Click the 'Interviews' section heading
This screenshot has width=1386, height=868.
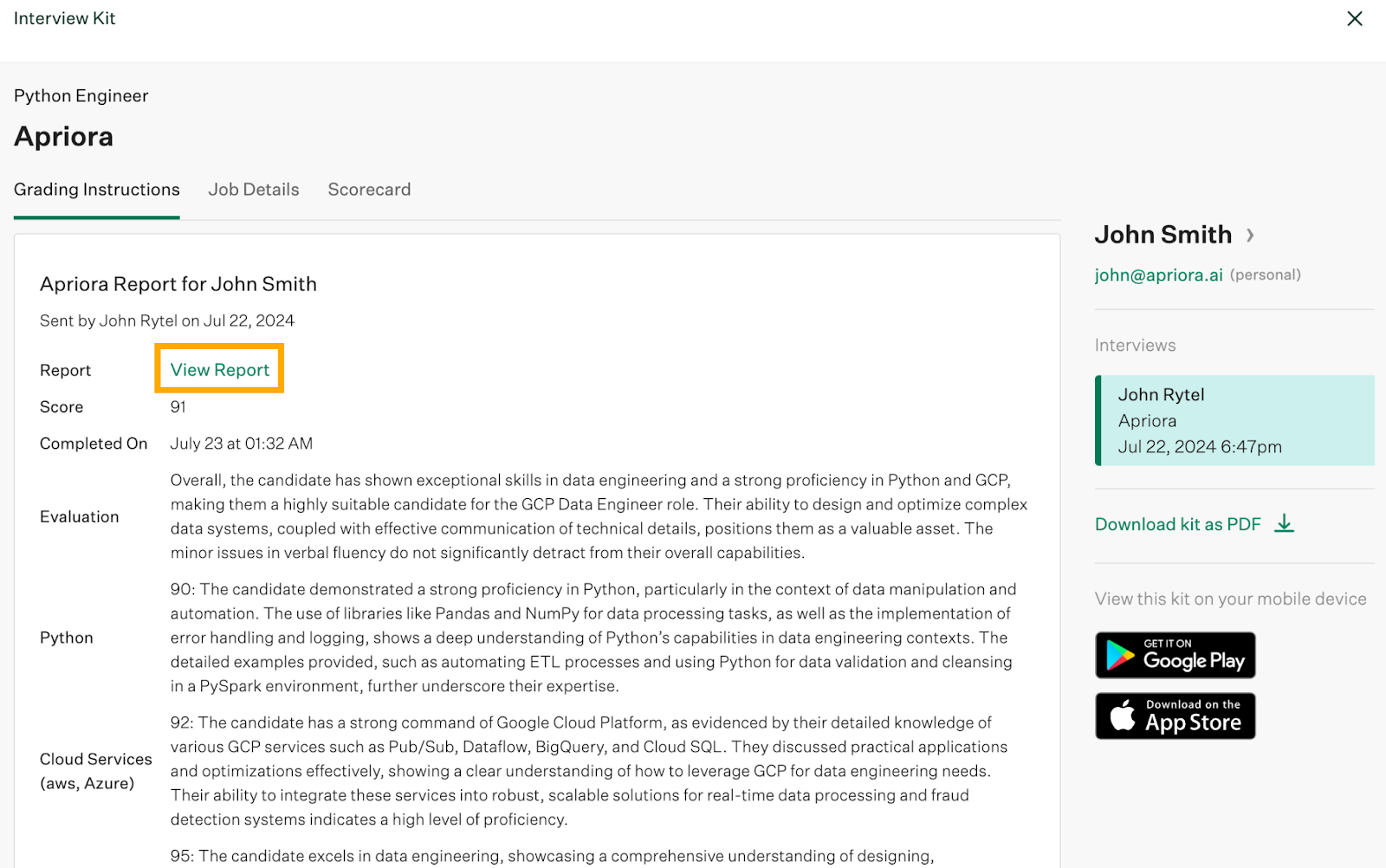click(1135, 346)
